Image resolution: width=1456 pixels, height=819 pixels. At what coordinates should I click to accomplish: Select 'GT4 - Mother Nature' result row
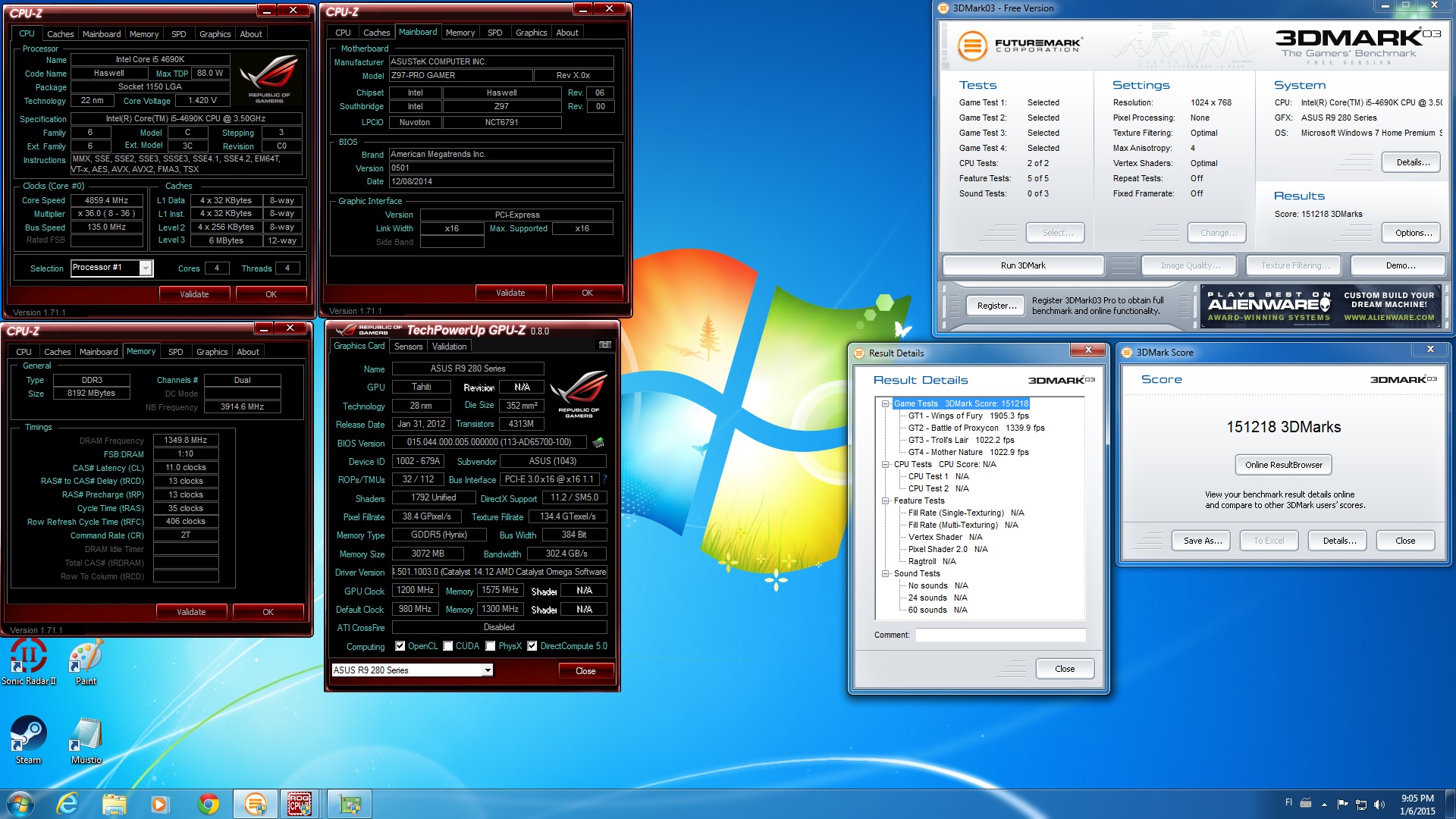pyautogui.click(x=968, y=452)
